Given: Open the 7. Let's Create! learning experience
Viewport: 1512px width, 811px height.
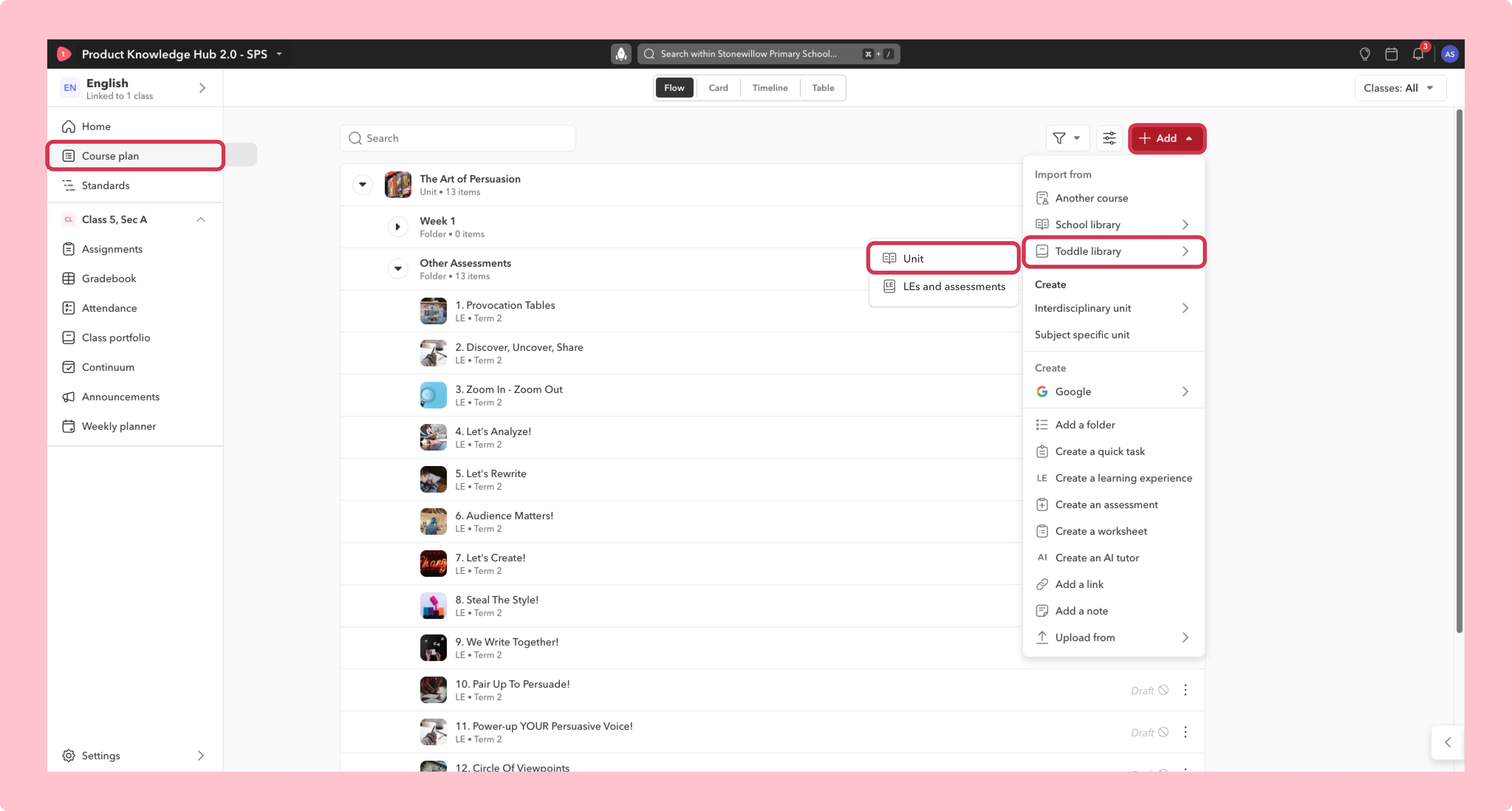Looking at the screenshot, I should [x=490, y=558].
